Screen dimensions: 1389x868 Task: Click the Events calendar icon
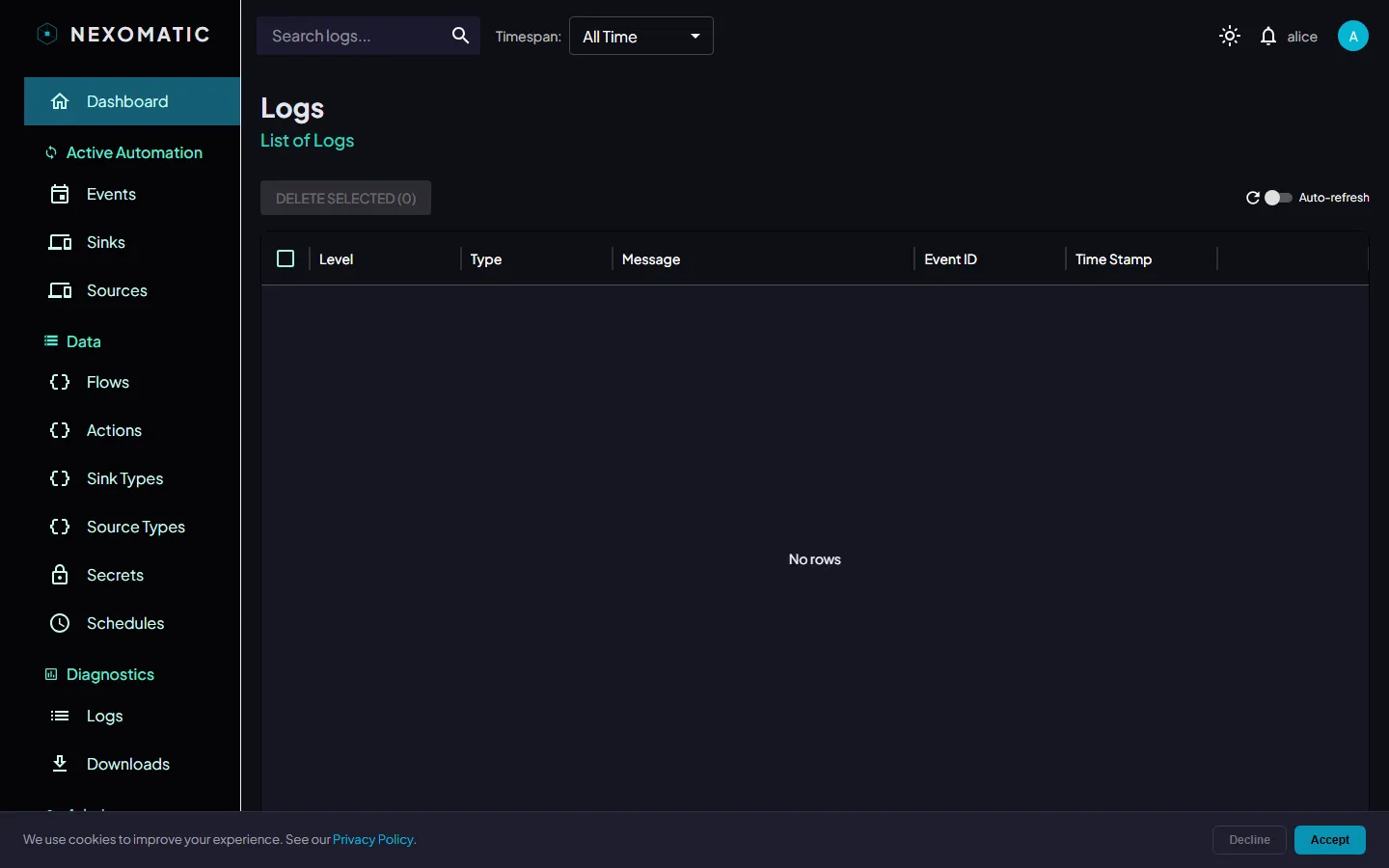tap(60, 194)
